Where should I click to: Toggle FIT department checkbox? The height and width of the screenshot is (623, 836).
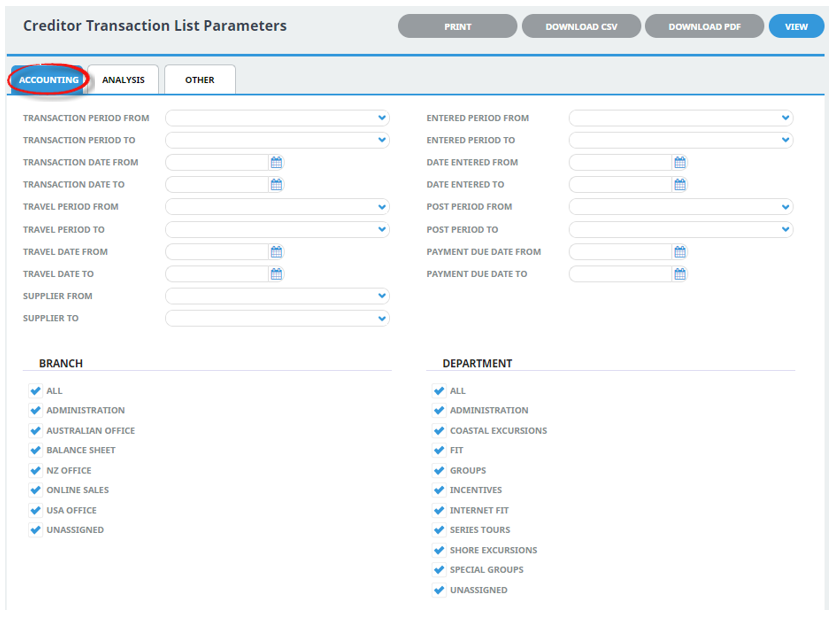tap(439, 450)
